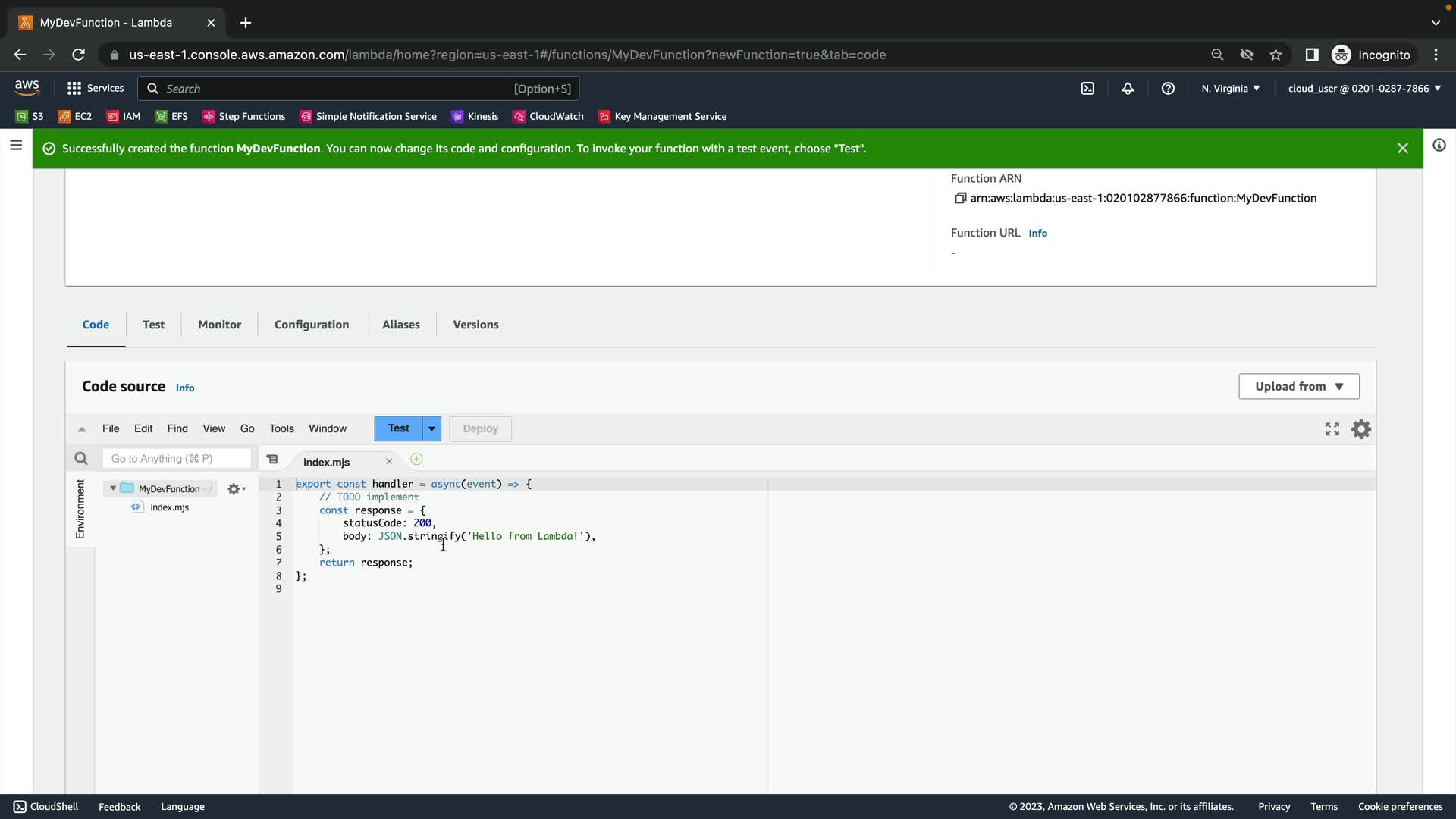Viewport: 1456px width, 819px height.
Task: Toggle the left navigation hamburger menu
Action: point(16,145)
